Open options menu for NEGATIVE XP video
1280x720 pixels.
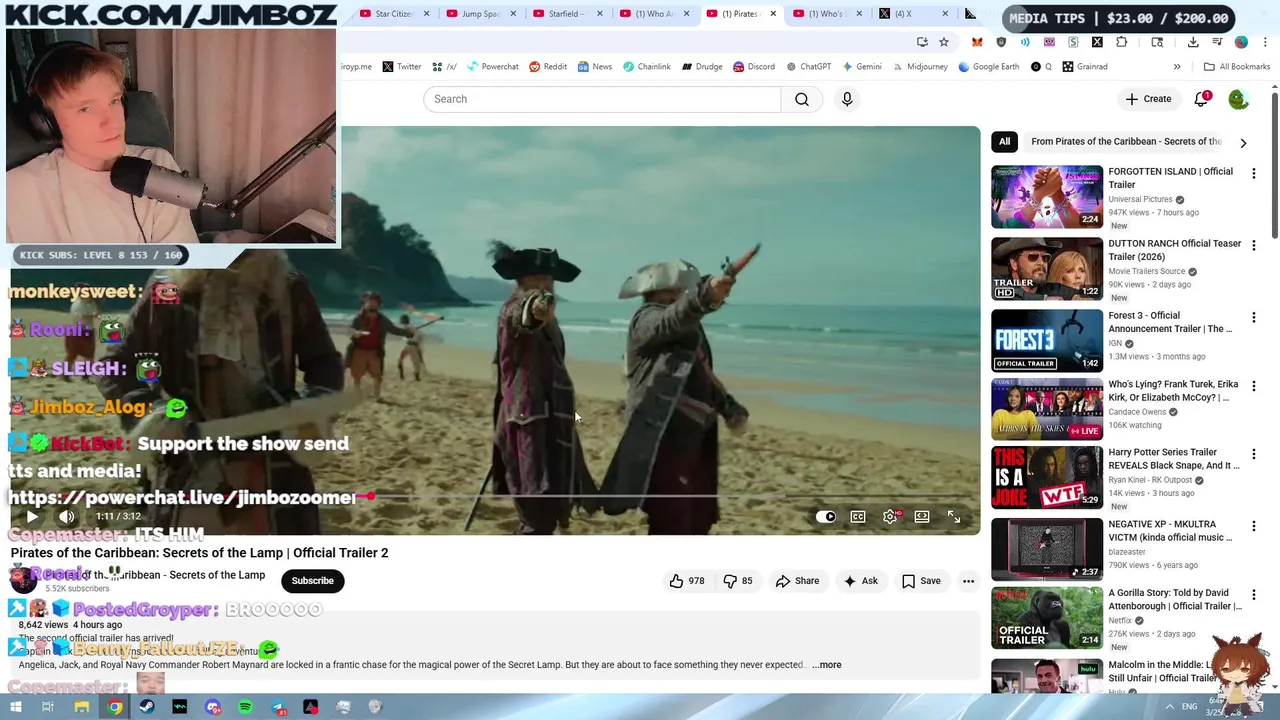[1253, 526]
